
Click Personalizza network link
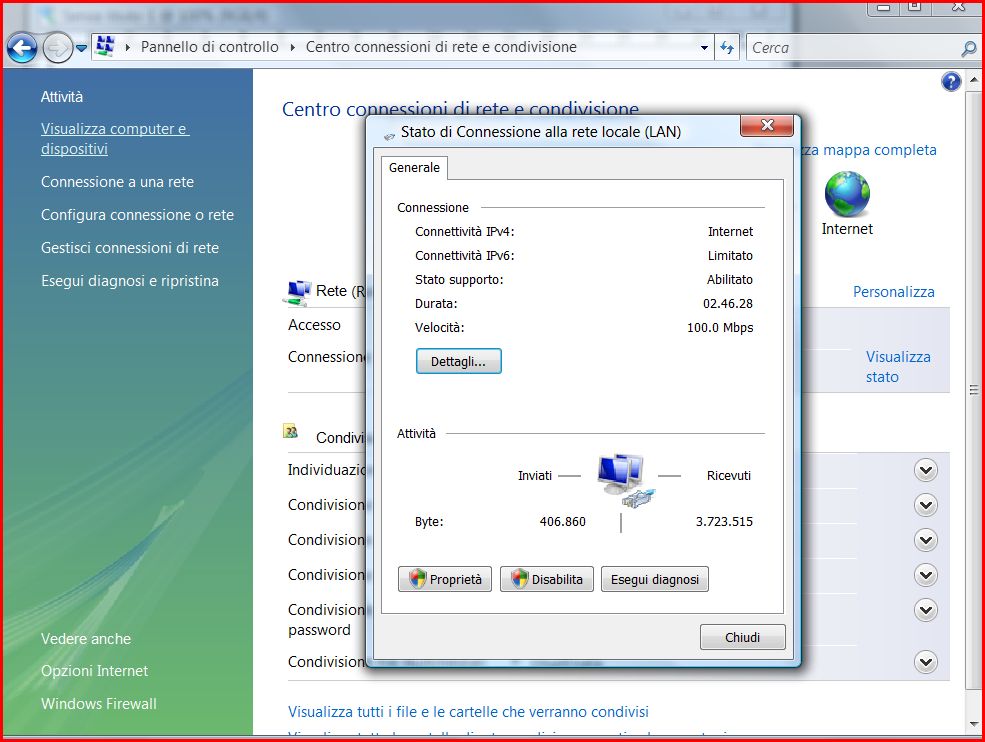coord(893,292)
